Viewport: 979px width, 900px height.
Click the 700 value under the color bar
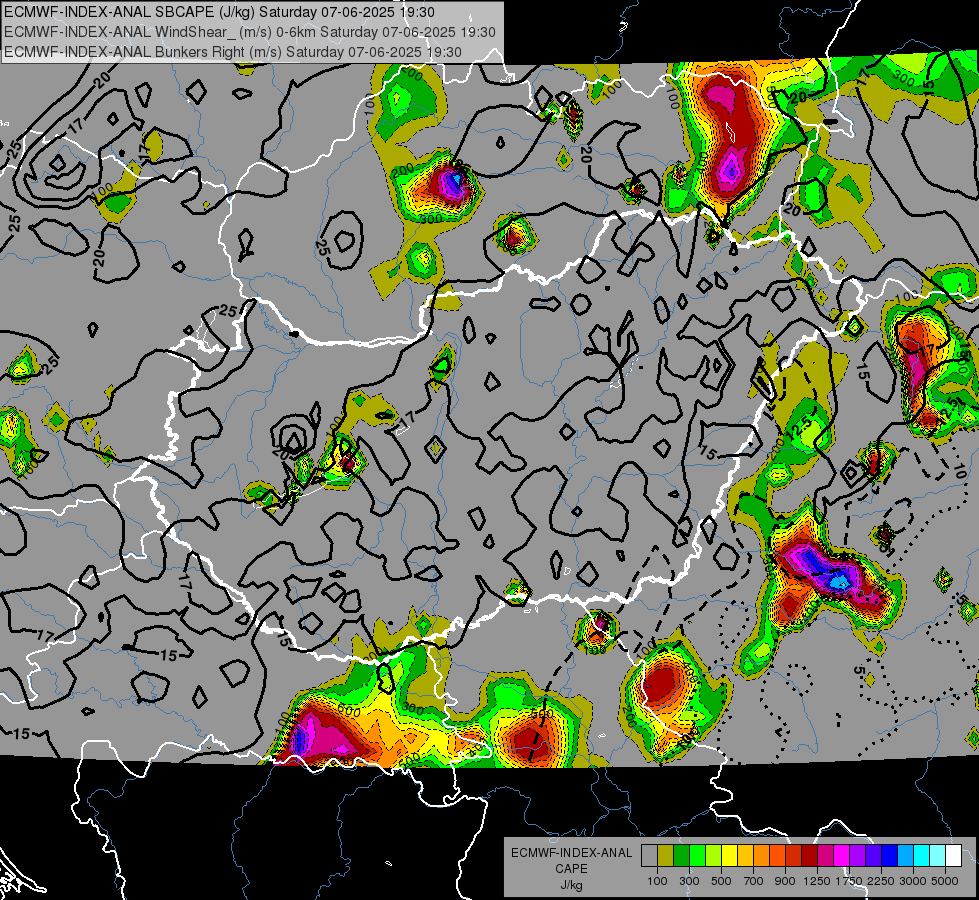click(754, 881)
